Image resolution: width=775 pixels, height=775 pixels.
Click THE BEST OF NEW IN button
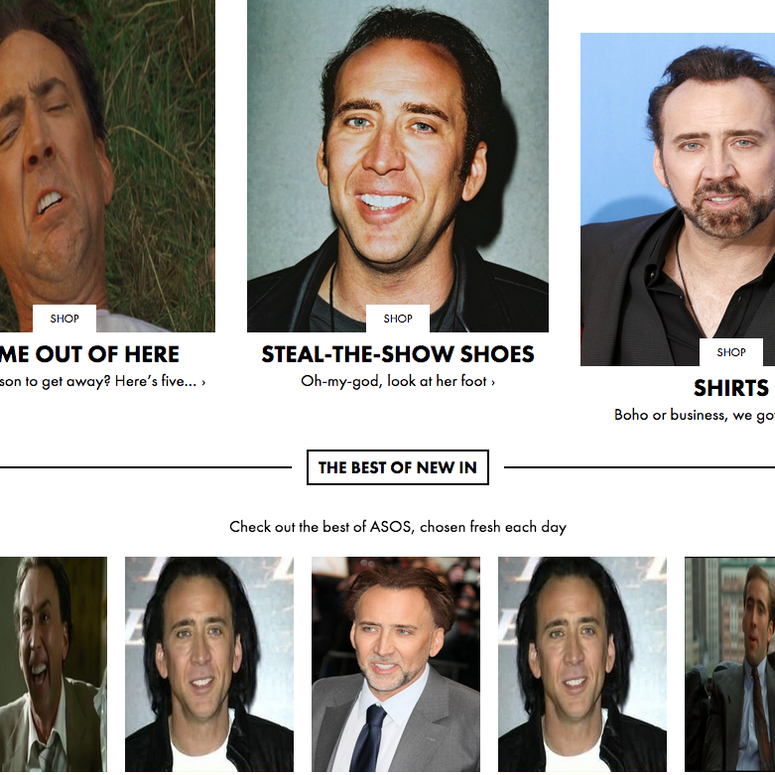398,467
